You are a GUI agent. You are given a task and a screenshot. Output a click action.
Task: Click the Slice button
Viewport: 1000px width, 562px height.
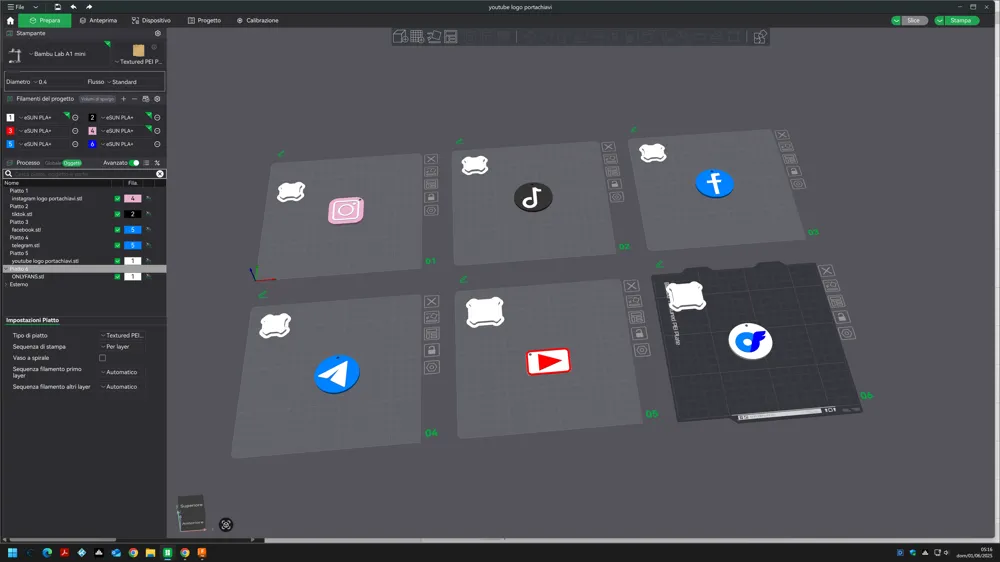click(x=914, y=20)
